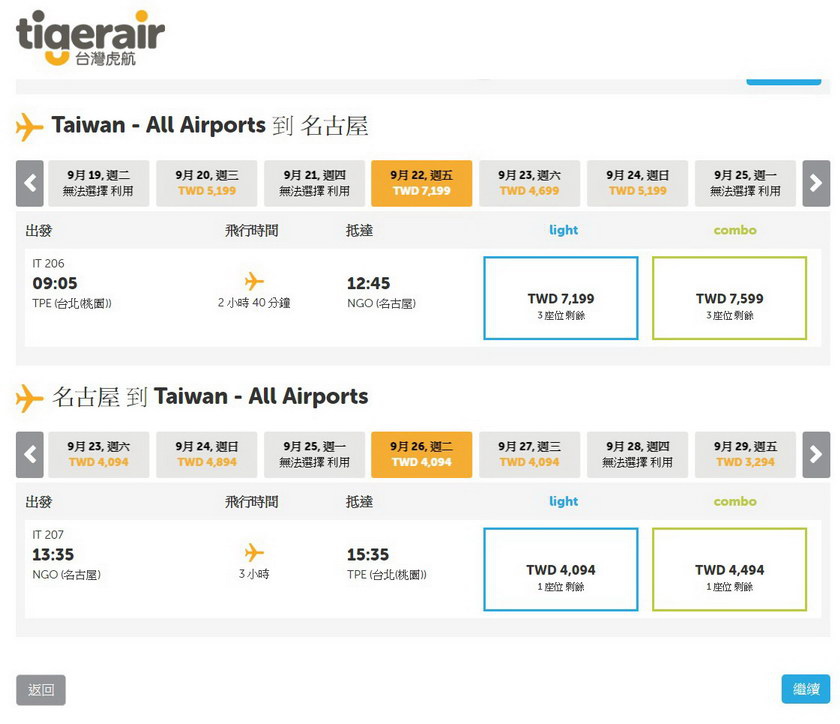
Task: Show later return dates with right arrow
Action: point(816,454)
